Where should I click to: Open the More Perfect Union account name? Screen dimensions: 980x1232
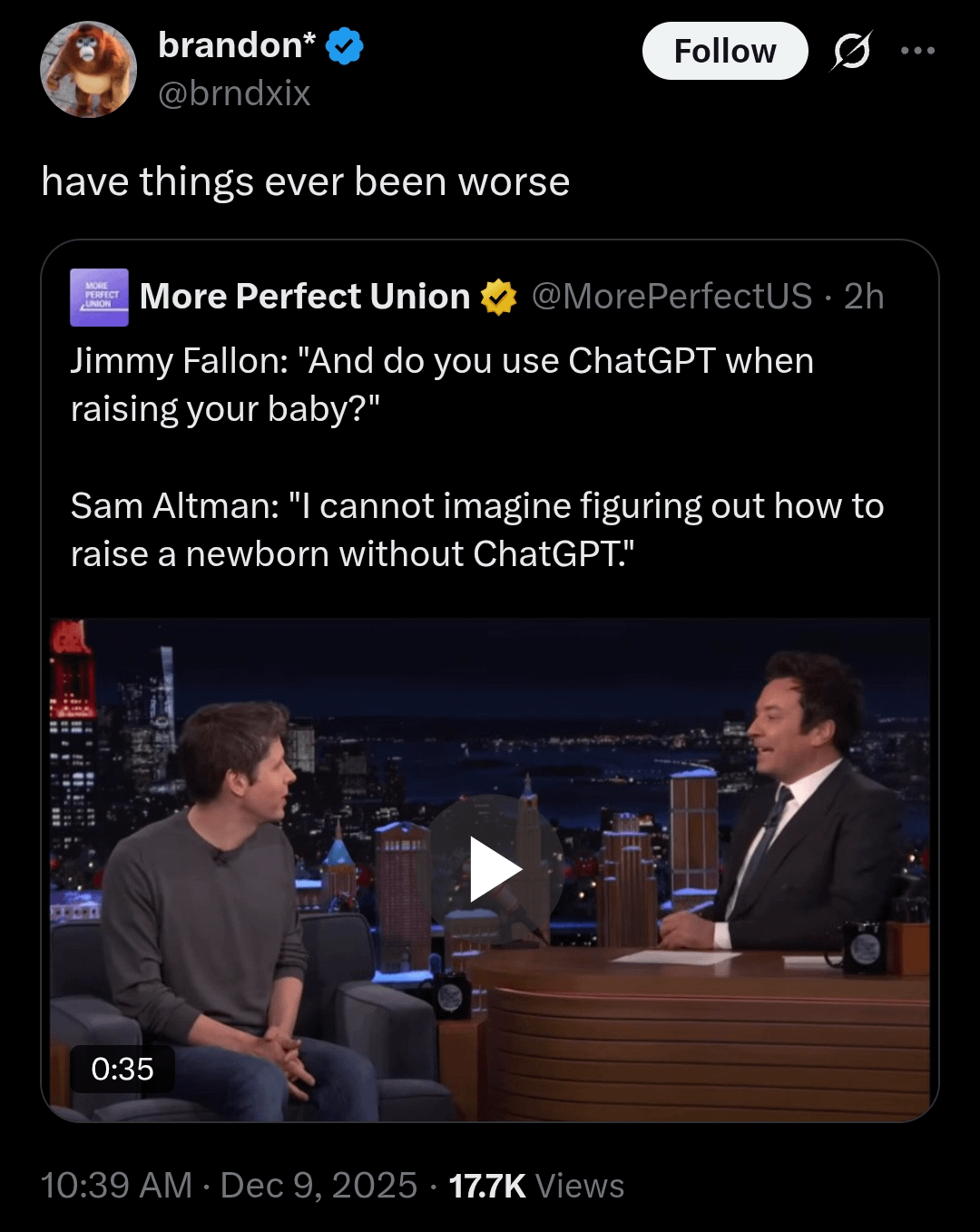[305, 297]
